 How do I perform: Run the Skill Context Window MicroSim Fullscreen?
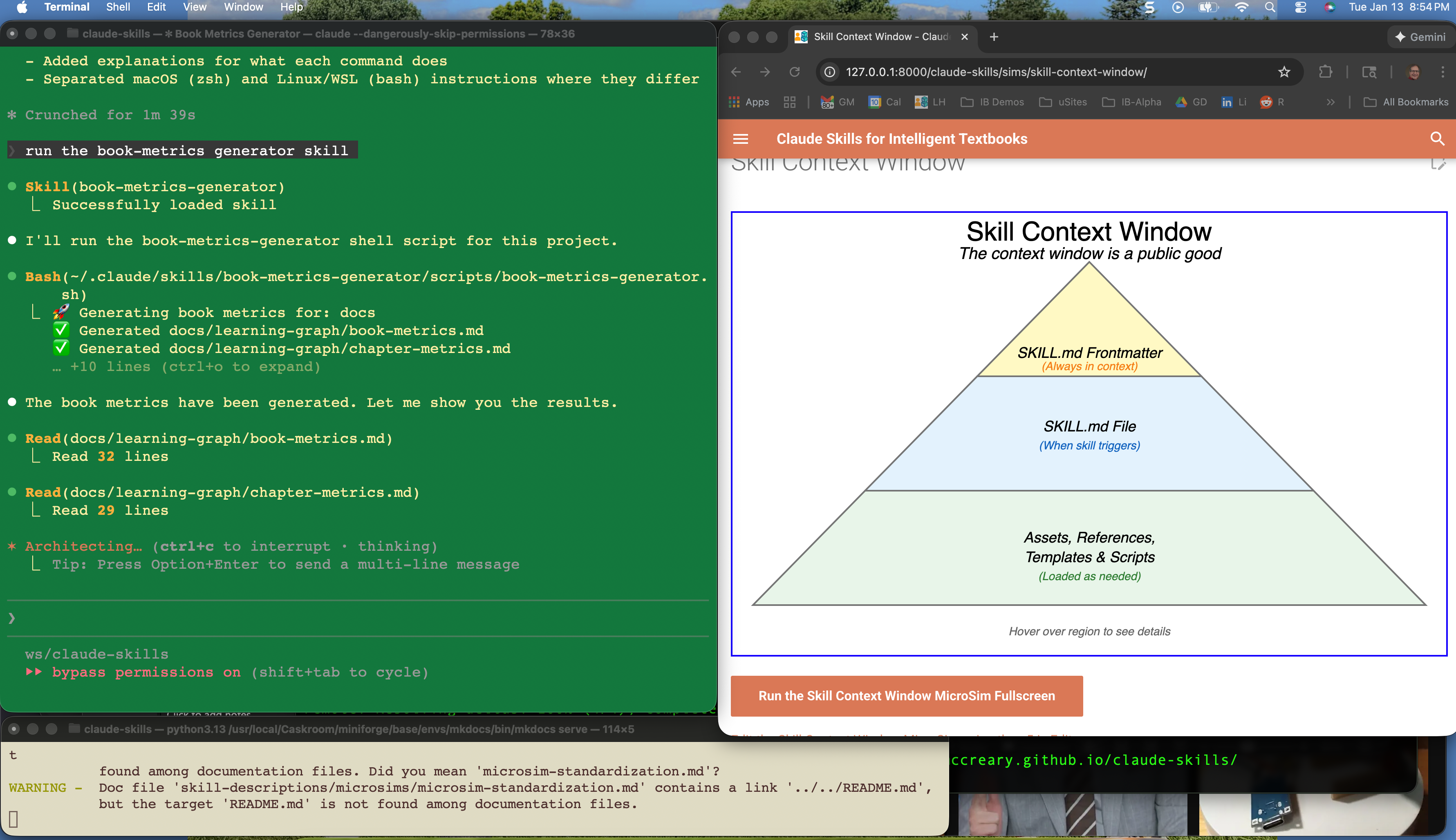click(x=906, y=696)
